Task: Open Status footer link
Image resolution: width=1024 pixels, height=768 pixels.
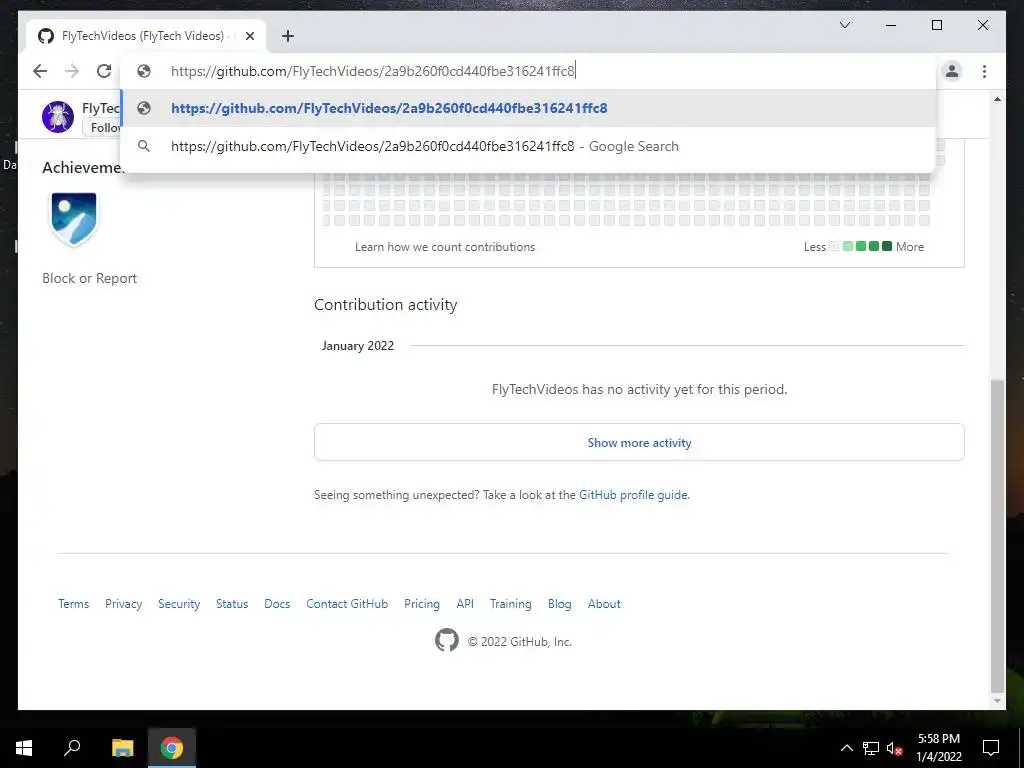Action: [x=232, y=604]
